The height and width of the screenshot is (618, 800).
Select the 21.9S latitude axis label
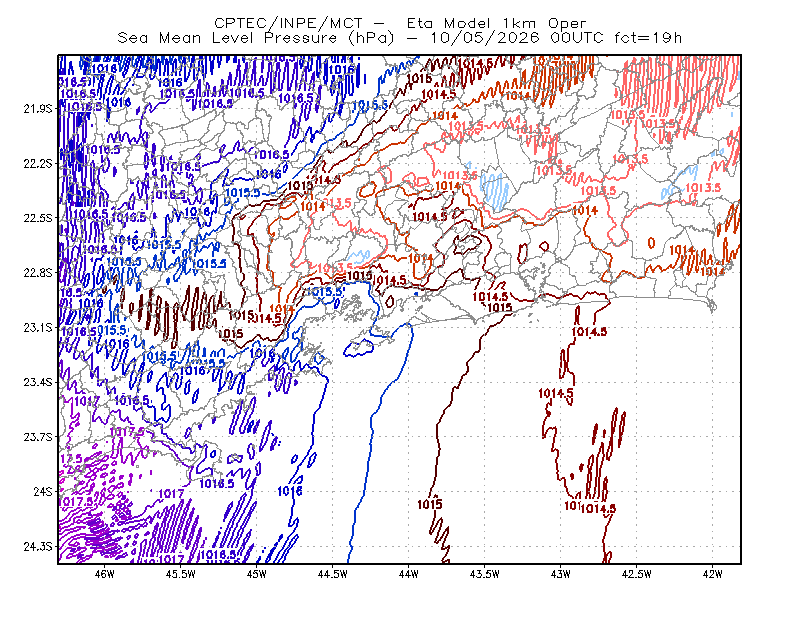tap(38, 109)
